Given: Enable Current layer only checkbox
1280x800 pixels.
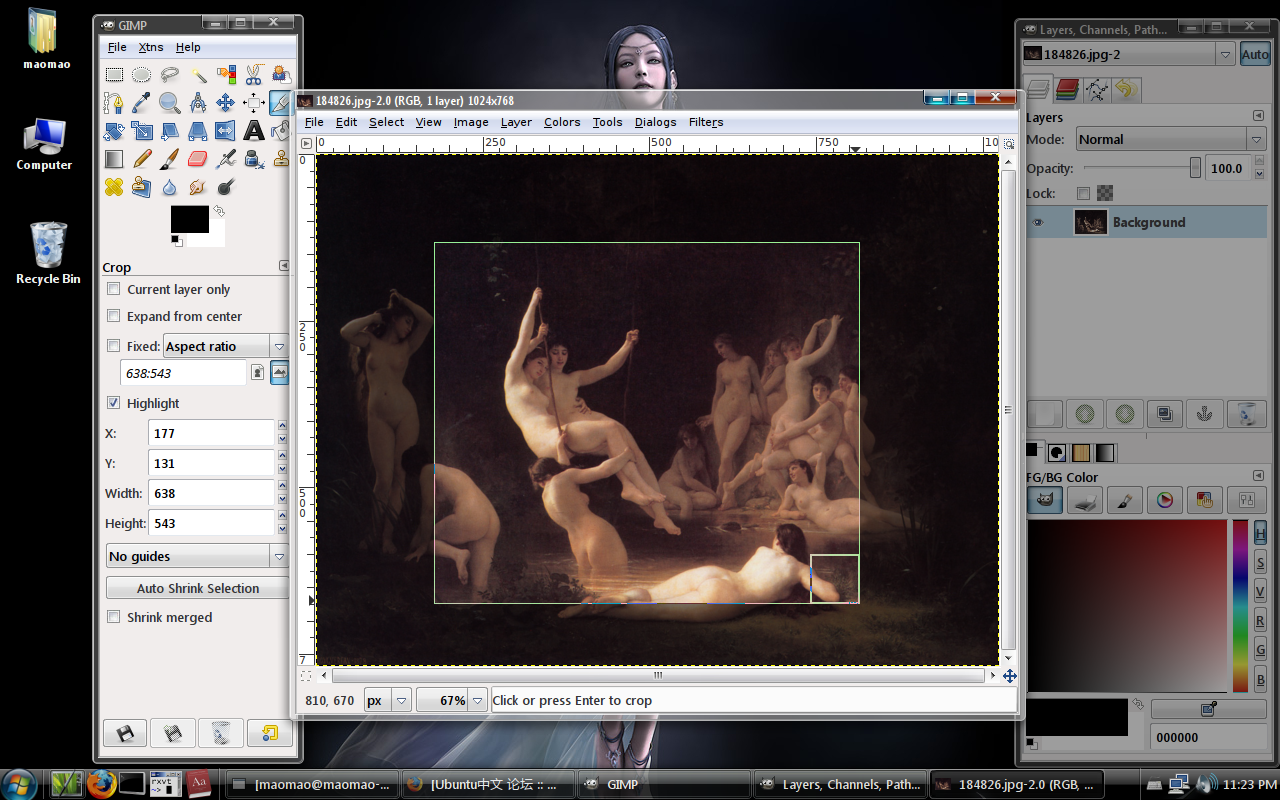Looking at the screenshot, I should tap(114, 289).
